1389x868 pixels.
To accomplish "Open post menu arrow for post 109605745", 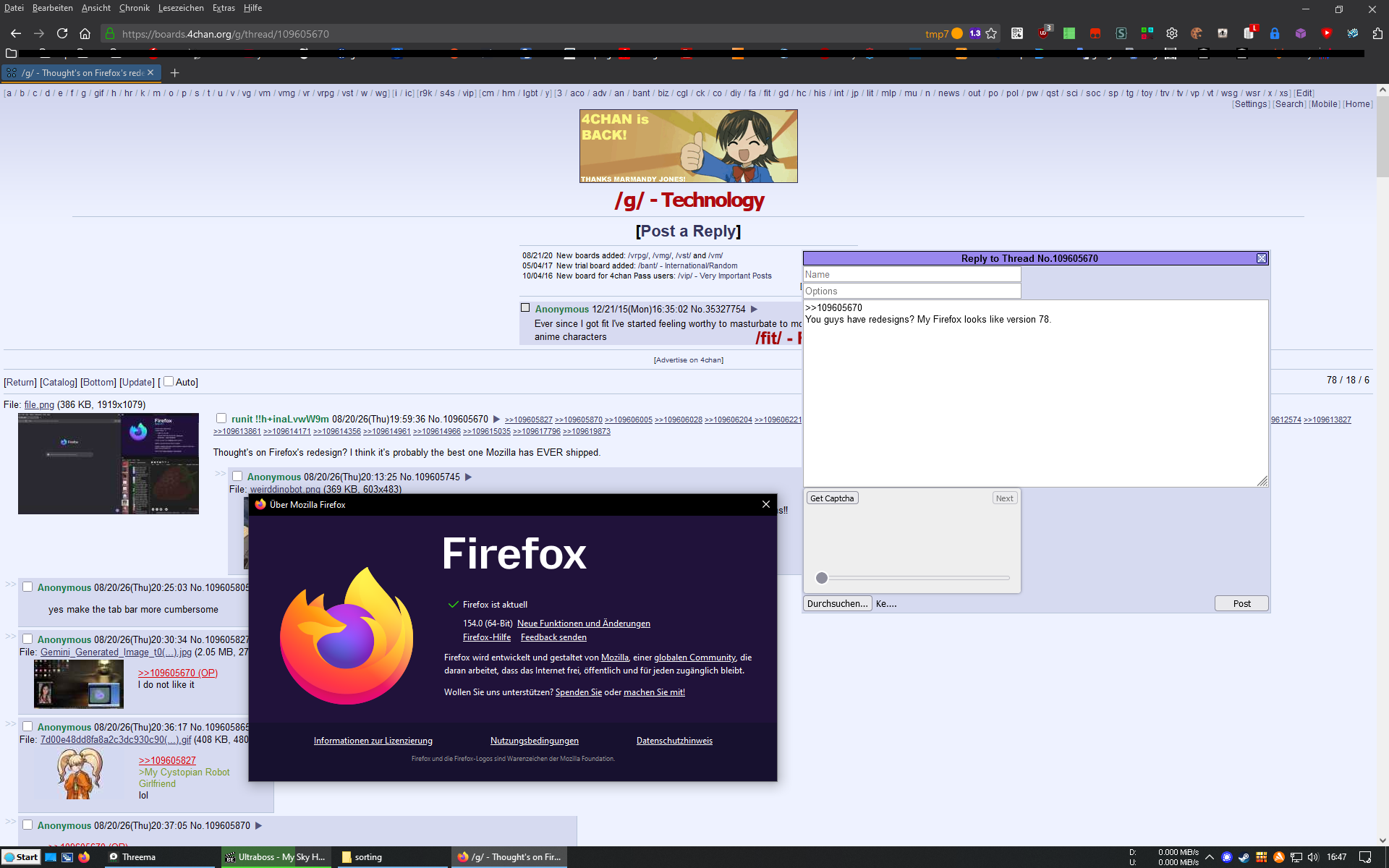I will 468,477.
